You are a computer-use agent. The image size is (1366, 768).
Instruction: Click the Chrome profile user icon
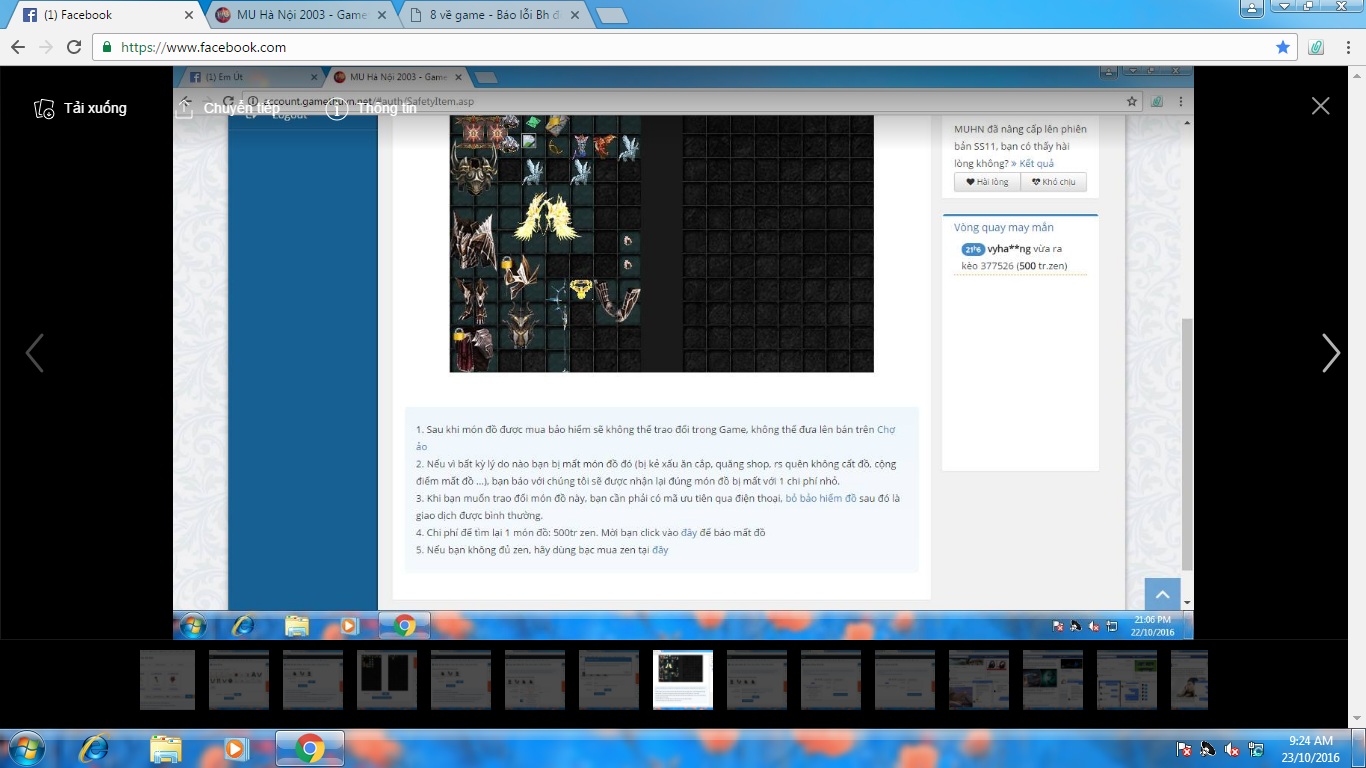pyautogui.click(x=1252, y=8)
